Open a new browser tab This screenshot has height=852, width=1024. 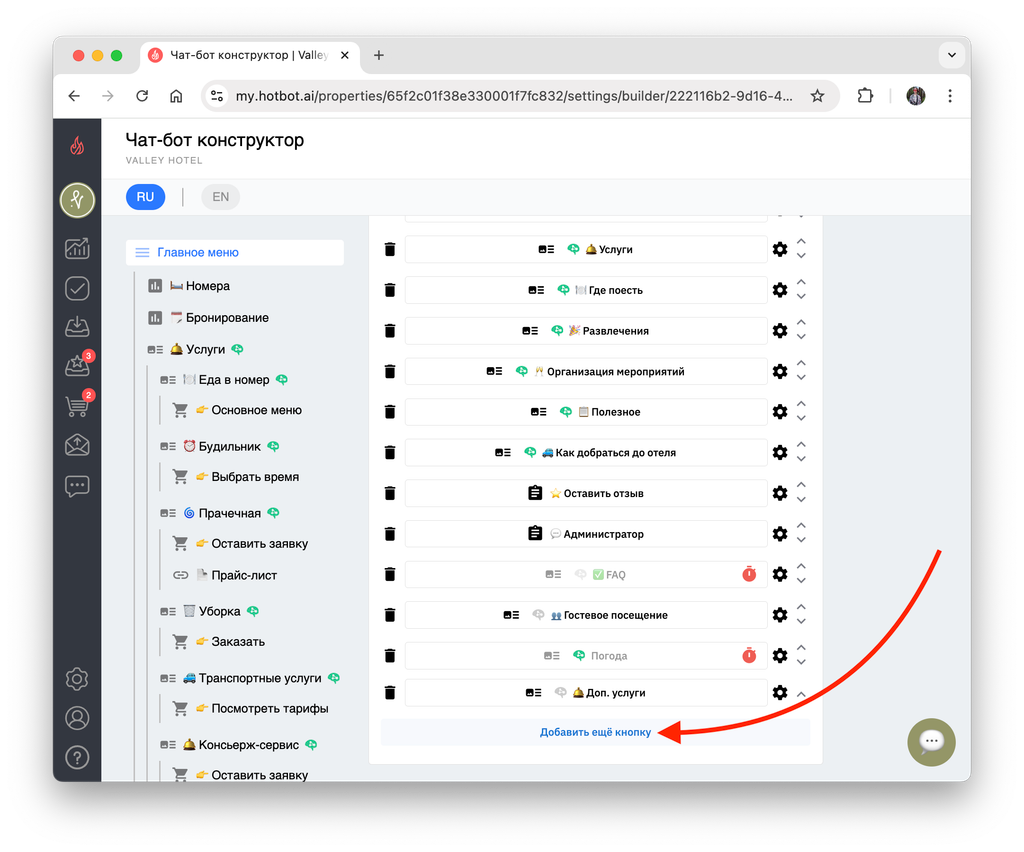(x=379, y=55)
